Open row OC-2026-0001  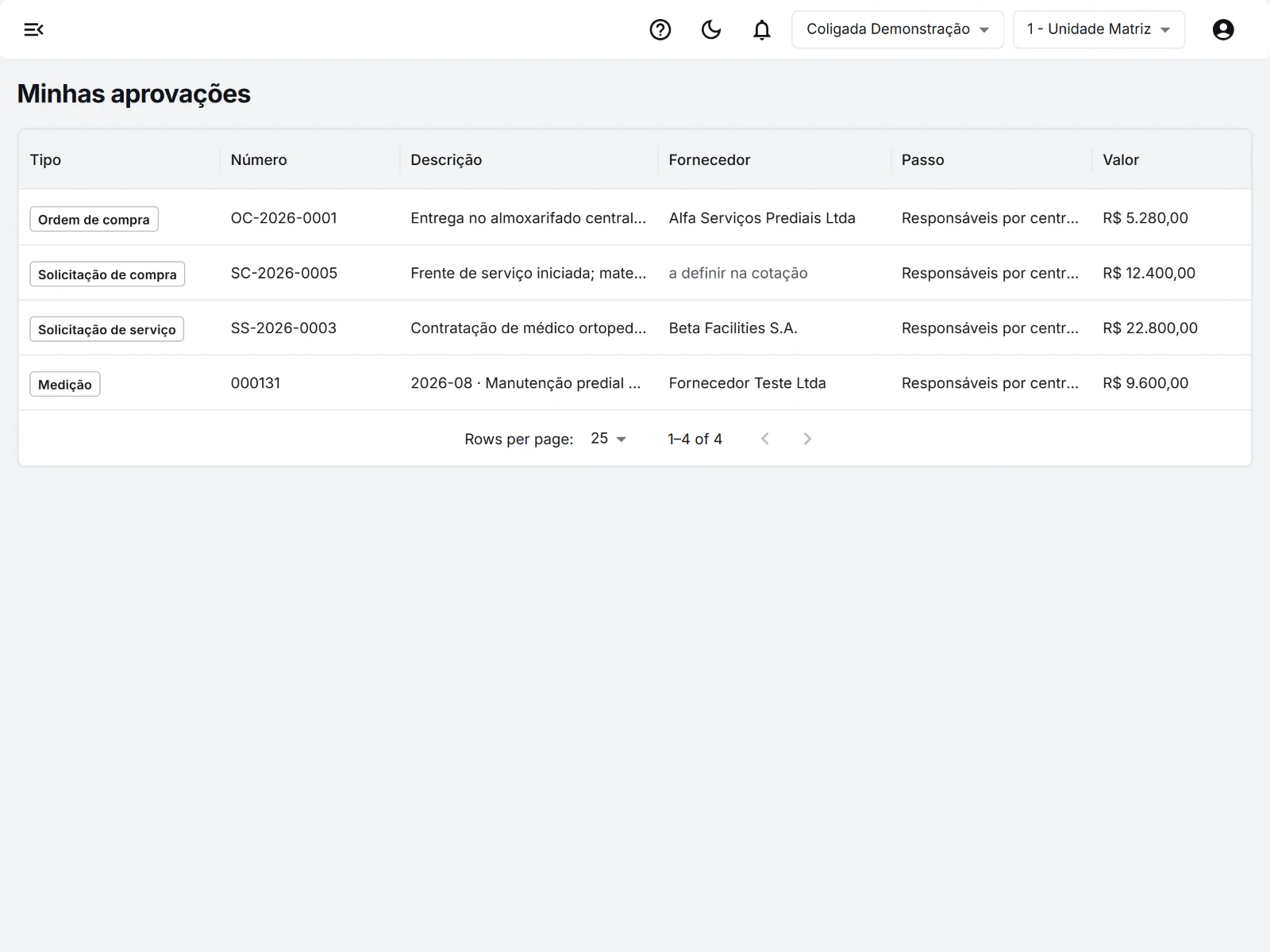[x=635, y=217]
